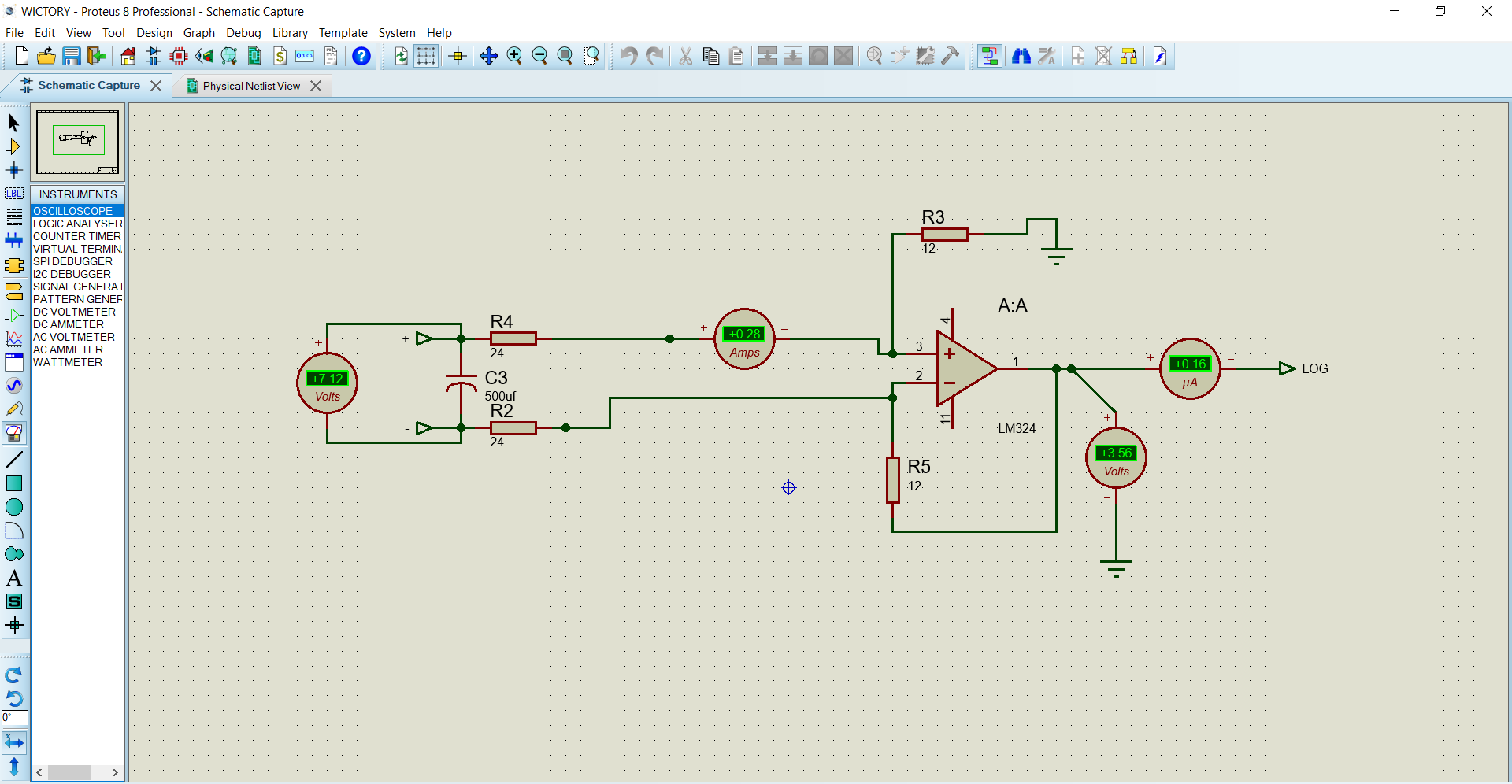Select AC VOLTMETER in the instruments list
Screen dimensions: 1512x784
(x=77, y=337)
